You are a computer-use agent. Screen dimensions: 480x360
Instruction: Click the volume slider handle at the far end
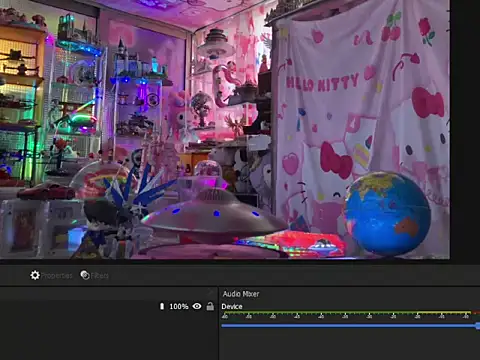478,326
